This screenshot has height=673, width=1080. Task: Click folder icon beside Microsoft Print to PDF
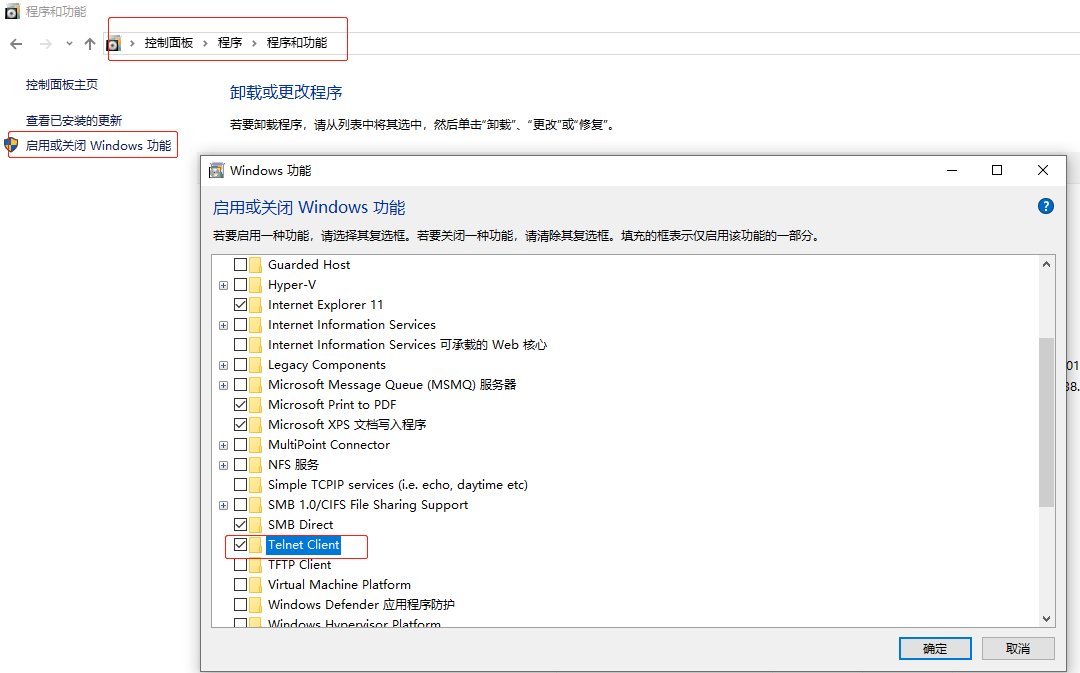pyautogui.click(x=256, y=404)
